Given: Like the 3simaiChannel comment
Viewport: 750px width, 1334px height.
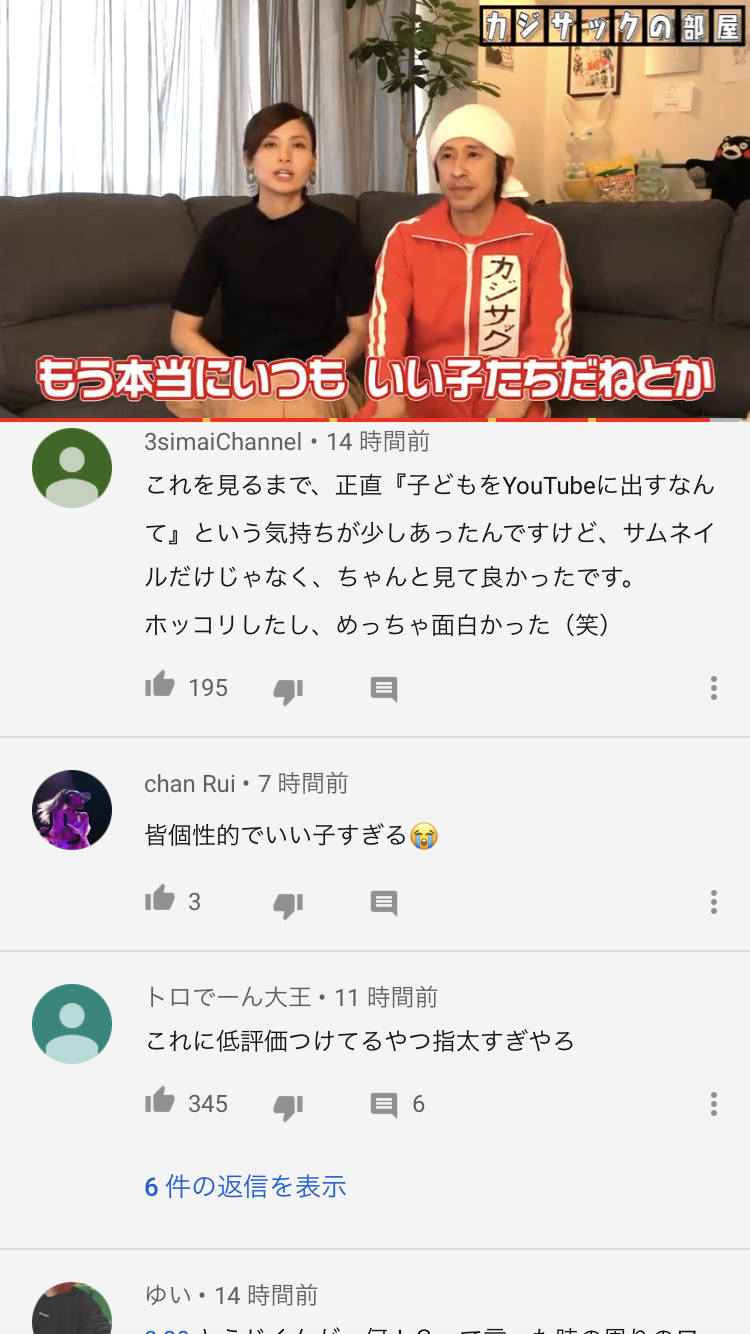Looking at the screenshot, I should [160, 686].
